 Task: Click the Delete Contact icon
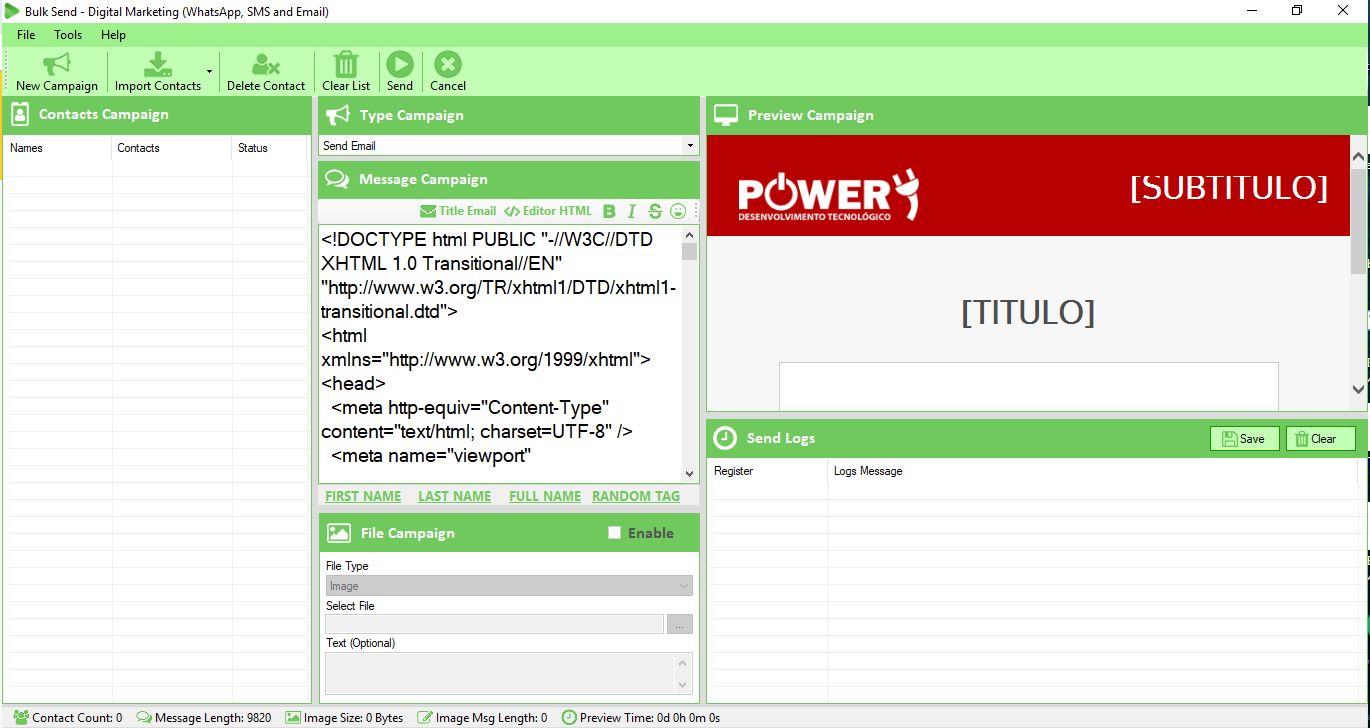tap(266, 65)
